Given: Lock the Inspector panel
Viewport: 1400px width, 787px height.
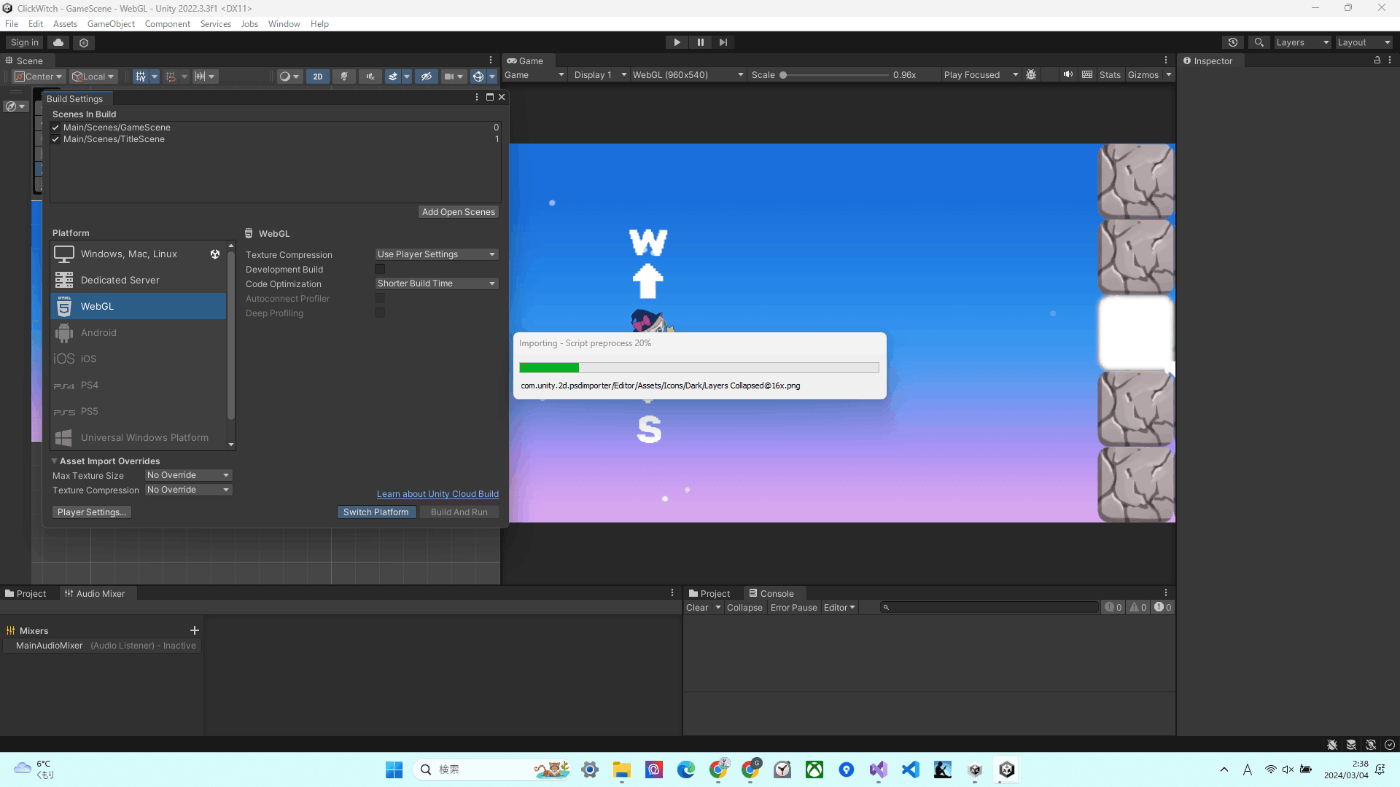Looking at the screenshot, I should point(1377,60).
